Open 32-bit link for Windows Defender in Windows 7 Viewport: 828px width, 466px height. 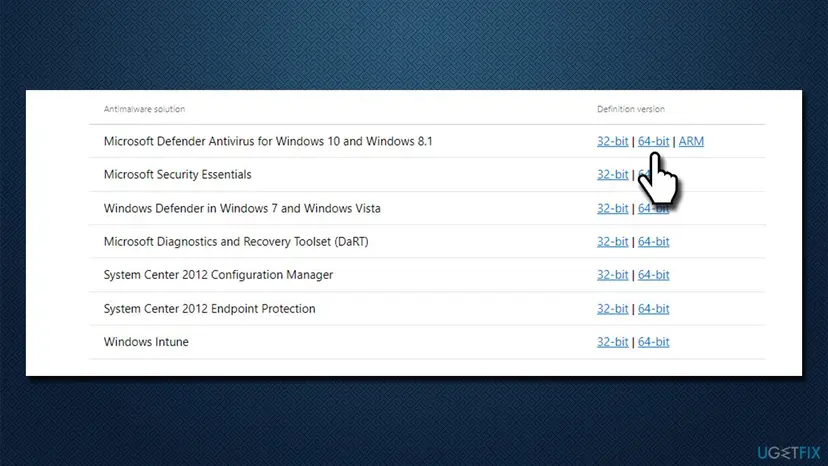pos(613,208)
